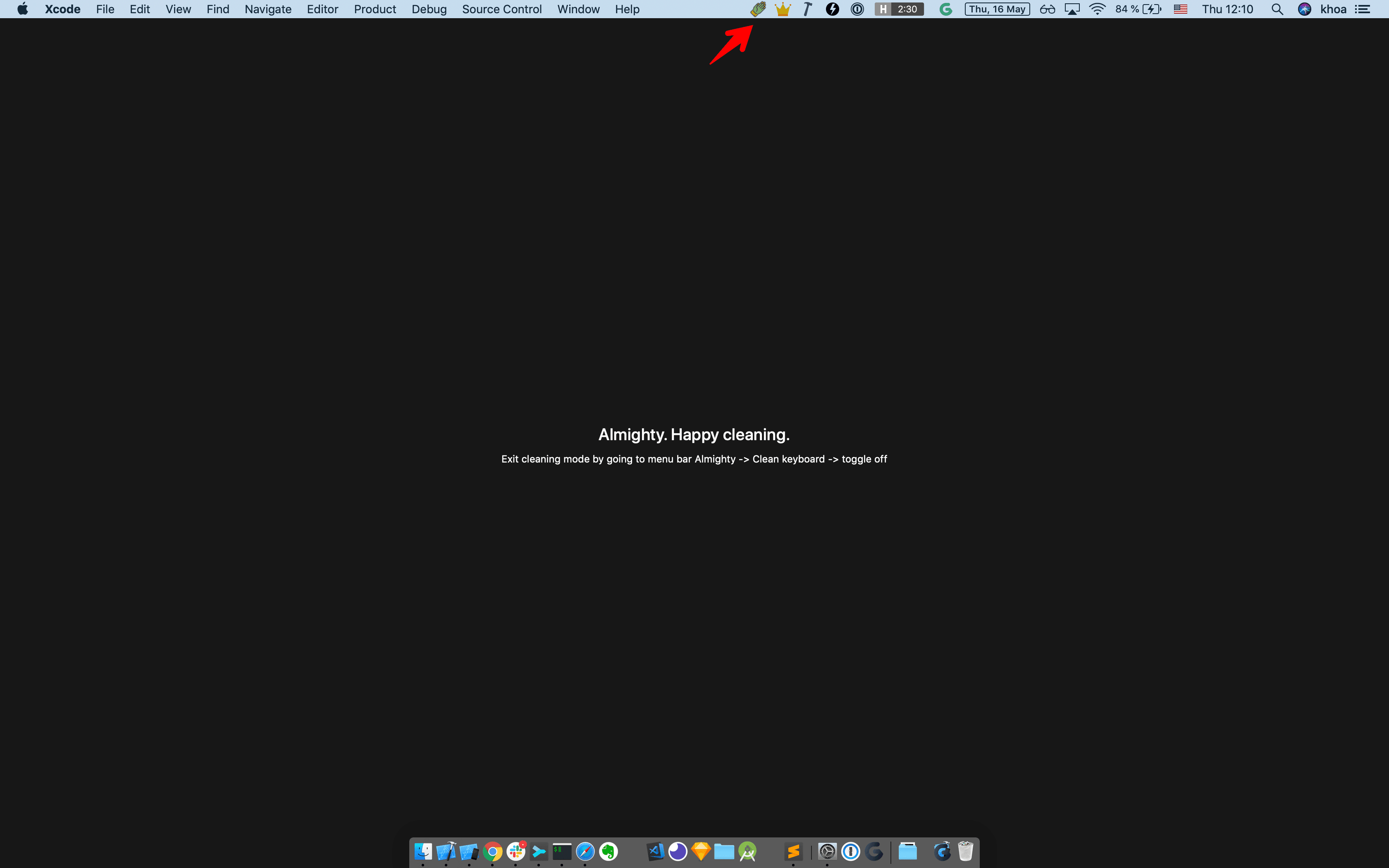Image resolution: width=1389 pixels, height=868 pixels.
Task: Open the Source Control menu
Action: click(x=501, y=9)
